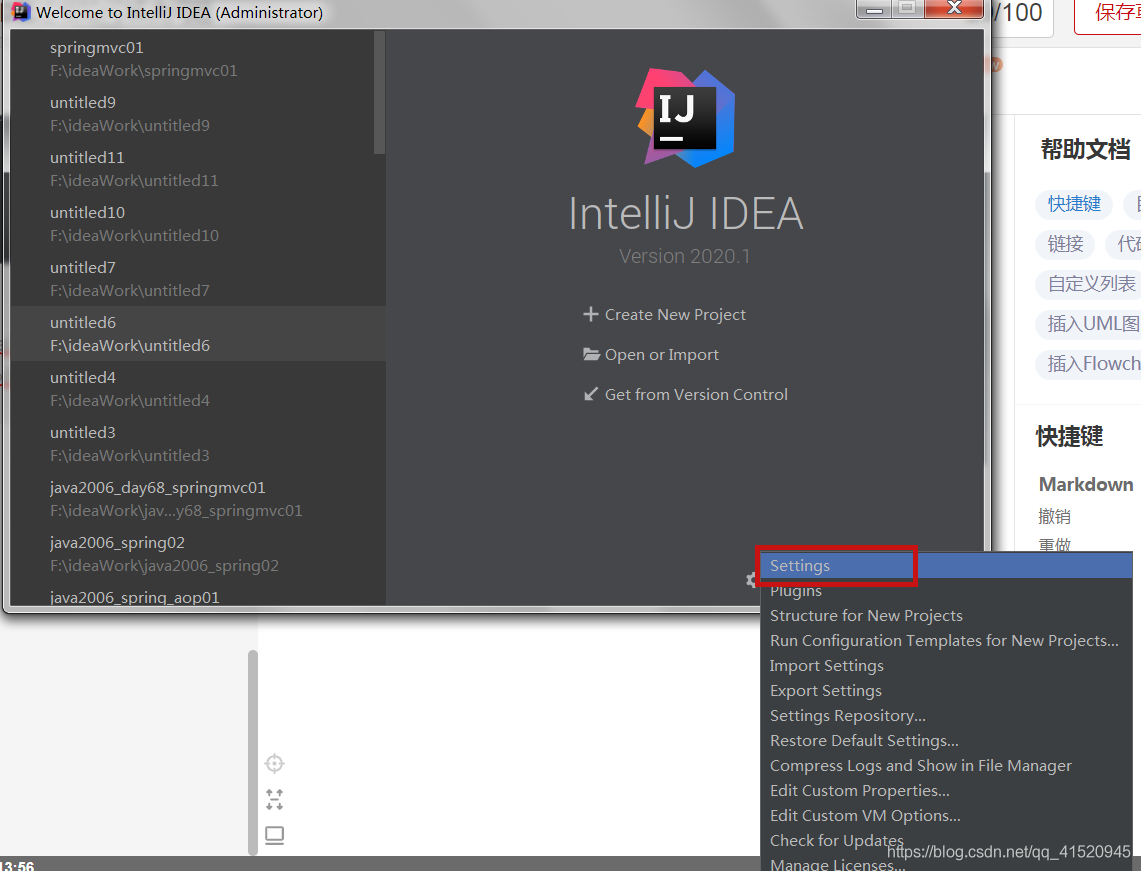Click the 自定义列表 help tag

click(x=1088, y=284)
